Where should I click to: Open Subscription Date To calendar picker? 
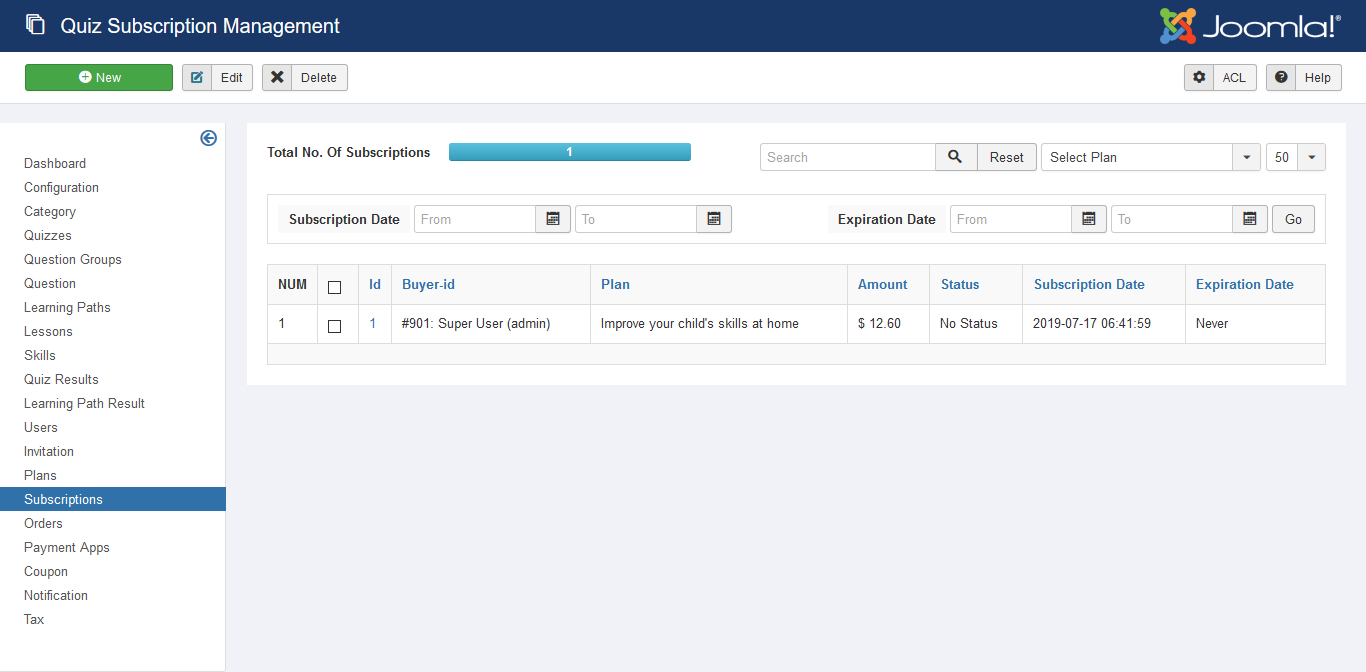[x=714, y=219]
